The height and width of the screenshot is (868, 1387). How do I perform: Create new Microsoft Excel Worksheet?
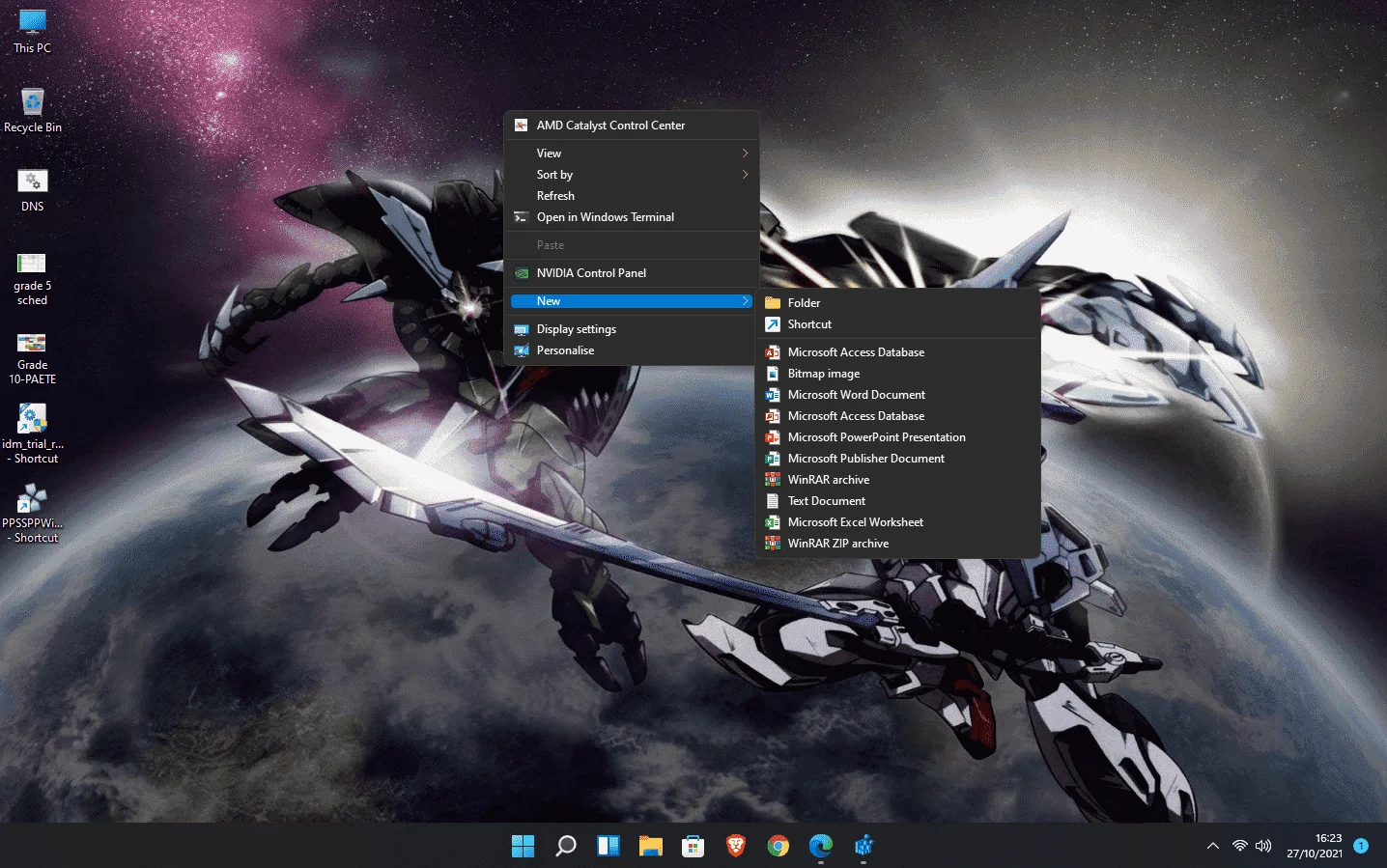(x=898, y=522)
